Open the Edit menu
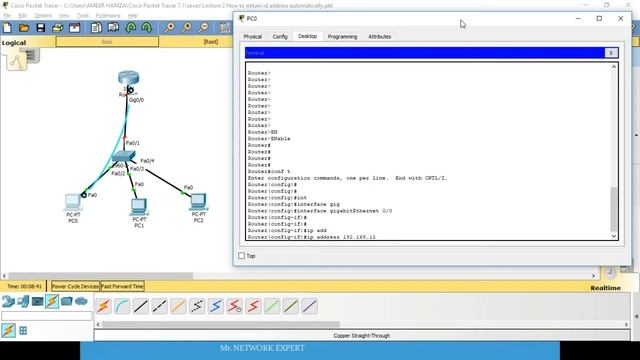The height and width of the screenshot is (360, 640). (x=22, y=16)
